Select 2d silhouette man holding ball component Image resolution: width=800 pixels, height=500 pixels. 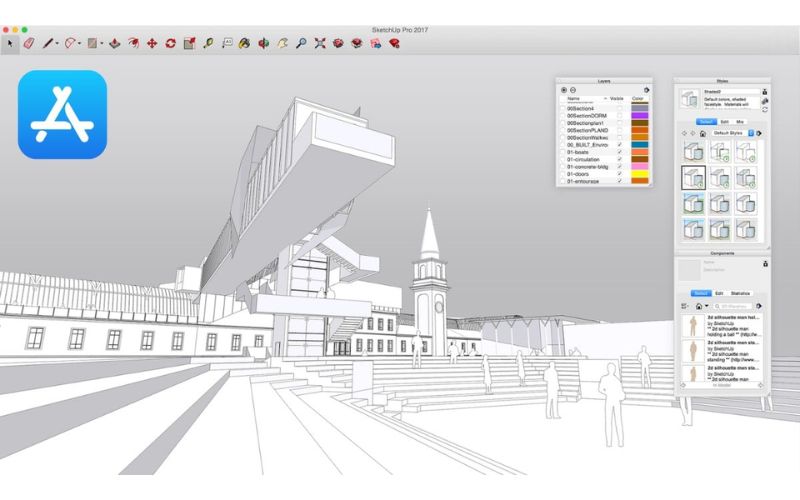pyautogui.click(x=722, y=326)
